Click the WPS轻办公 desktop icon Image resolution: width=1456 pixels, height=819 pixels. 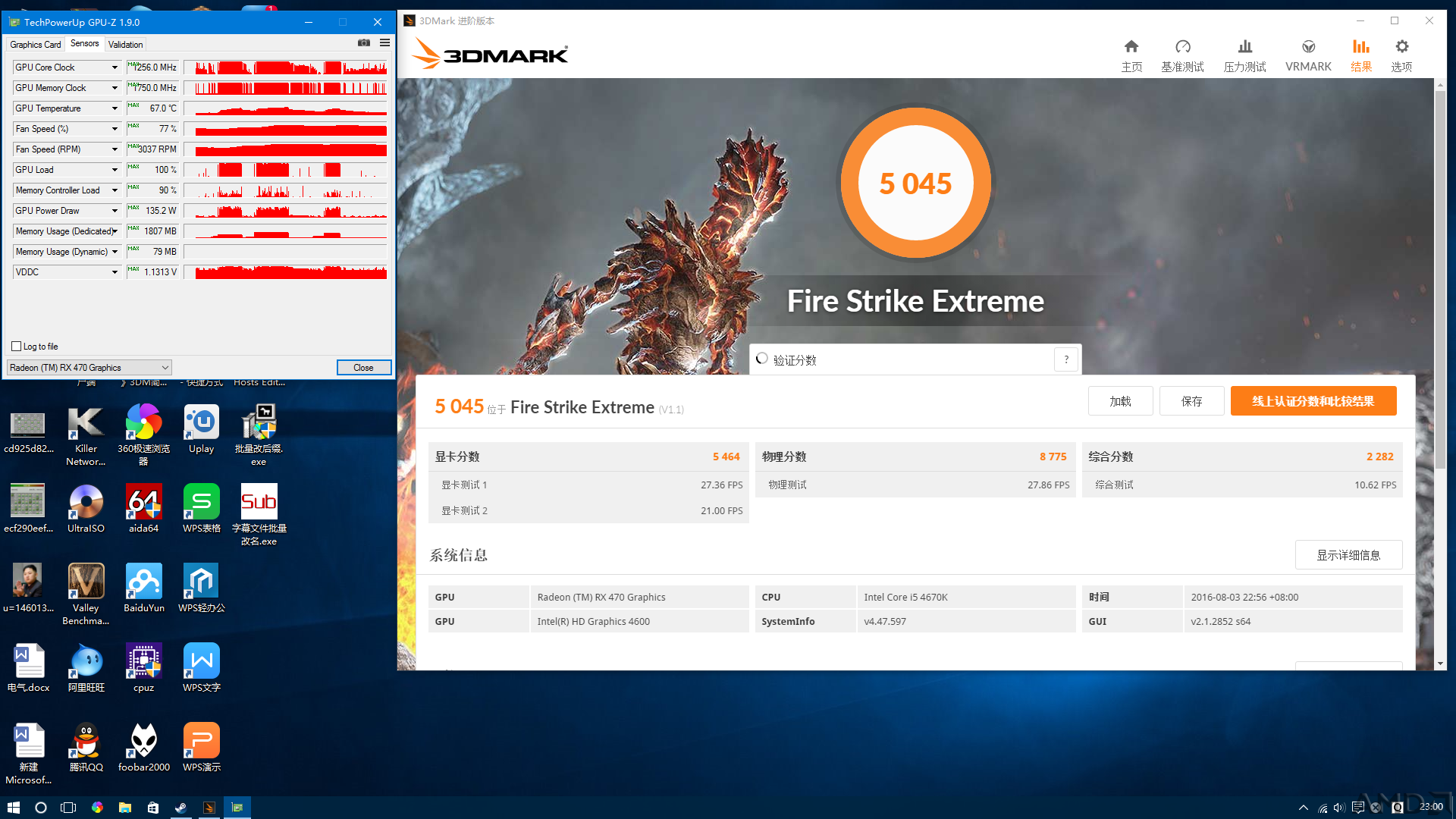click(201, 588)
